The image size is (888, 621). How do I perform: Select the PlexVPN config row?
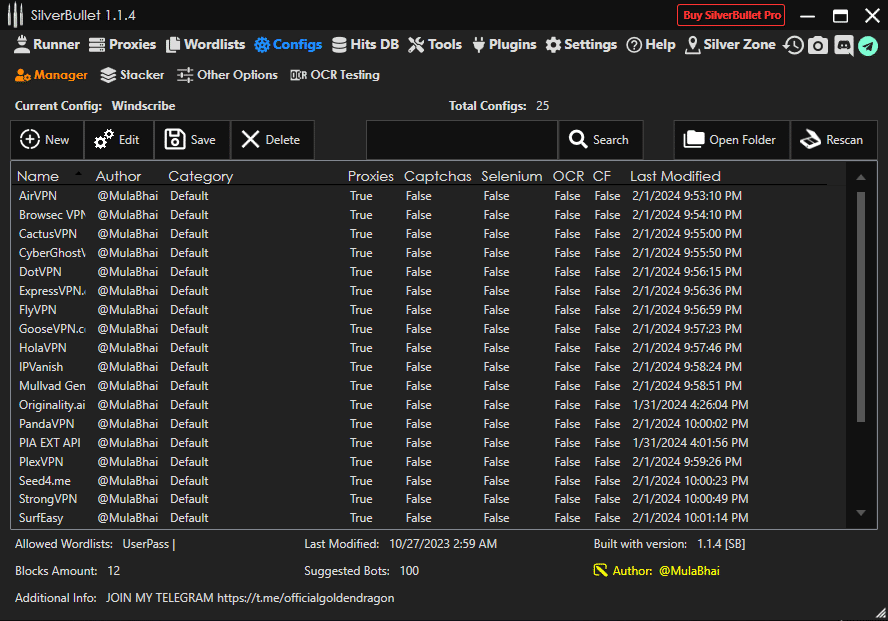pos(430,462)
